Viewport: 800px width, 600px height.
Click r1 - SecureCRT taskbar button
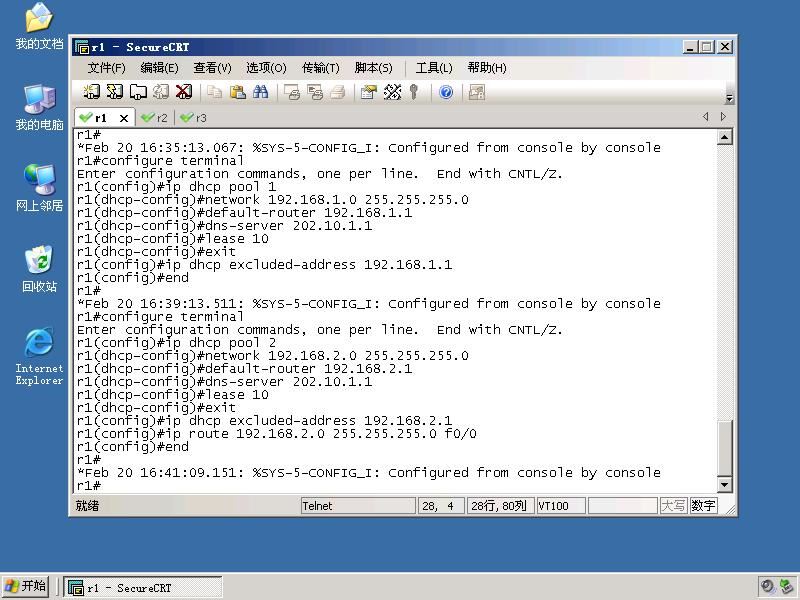tap(143, 587)
